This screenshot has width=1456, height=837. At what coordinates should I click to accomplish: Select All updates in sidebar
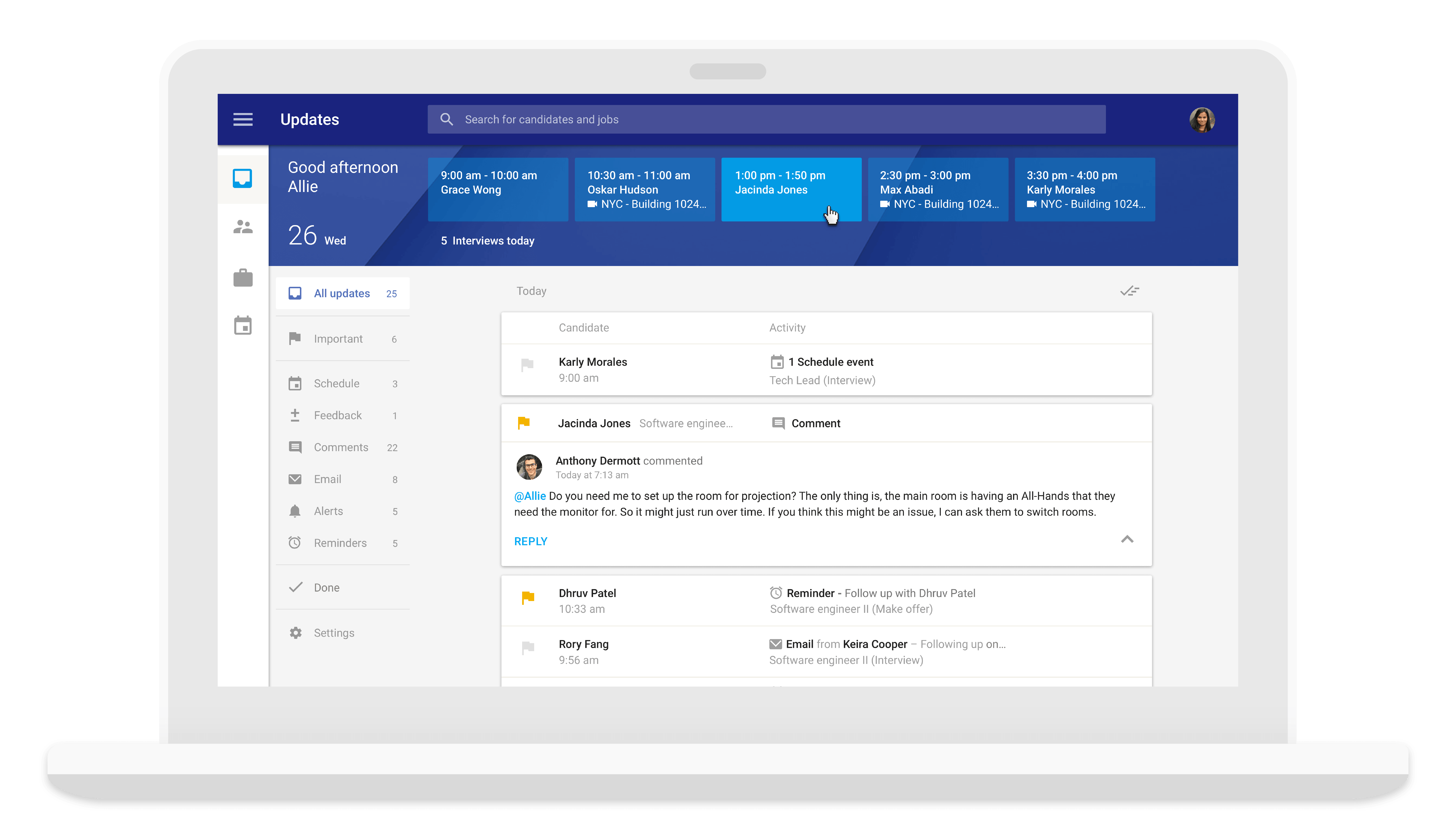click(342, 294)
